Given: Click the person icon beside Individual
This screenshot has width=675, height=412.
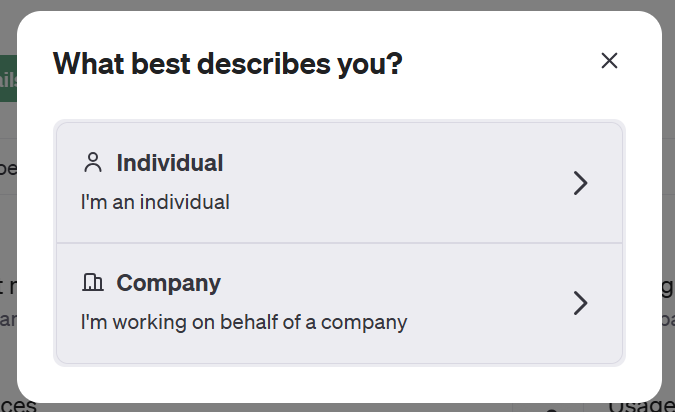Looking at the screenshot, I should point(93,163).
